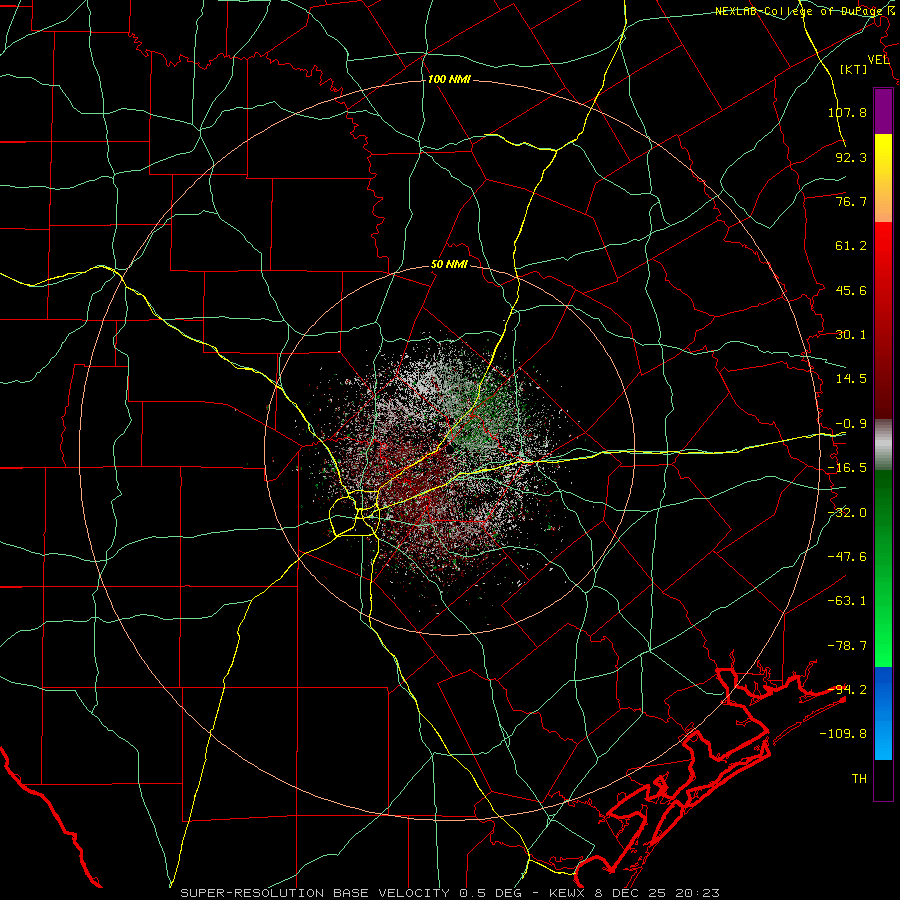
Task: Click the -47.6 legend value
Action: tap(847, 557)
